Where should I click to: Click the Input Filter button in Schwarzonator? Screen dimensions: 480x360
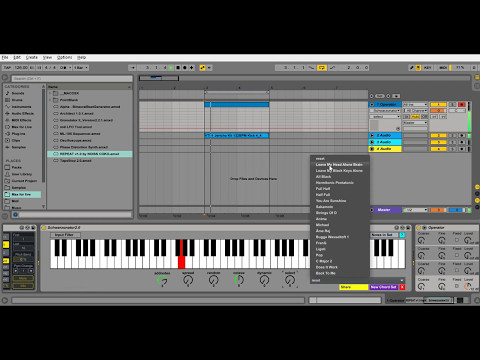(64, 235)
